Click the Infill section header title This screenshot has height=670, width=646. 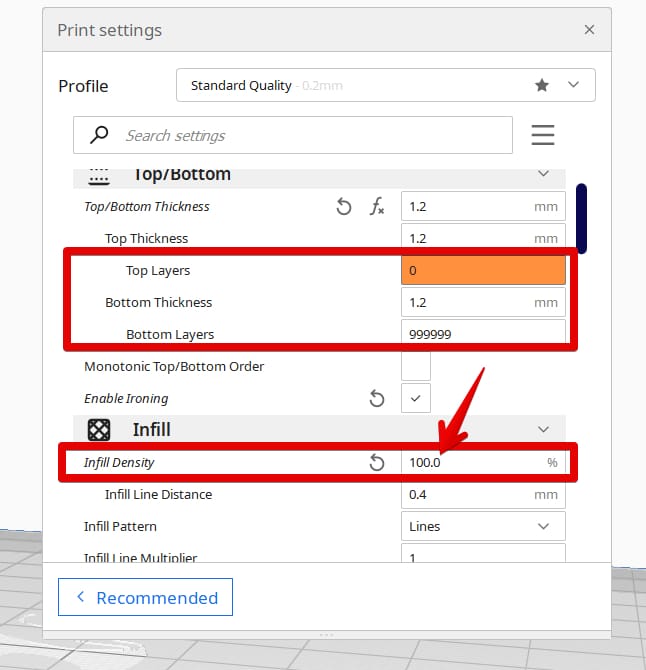pos(152,429)
